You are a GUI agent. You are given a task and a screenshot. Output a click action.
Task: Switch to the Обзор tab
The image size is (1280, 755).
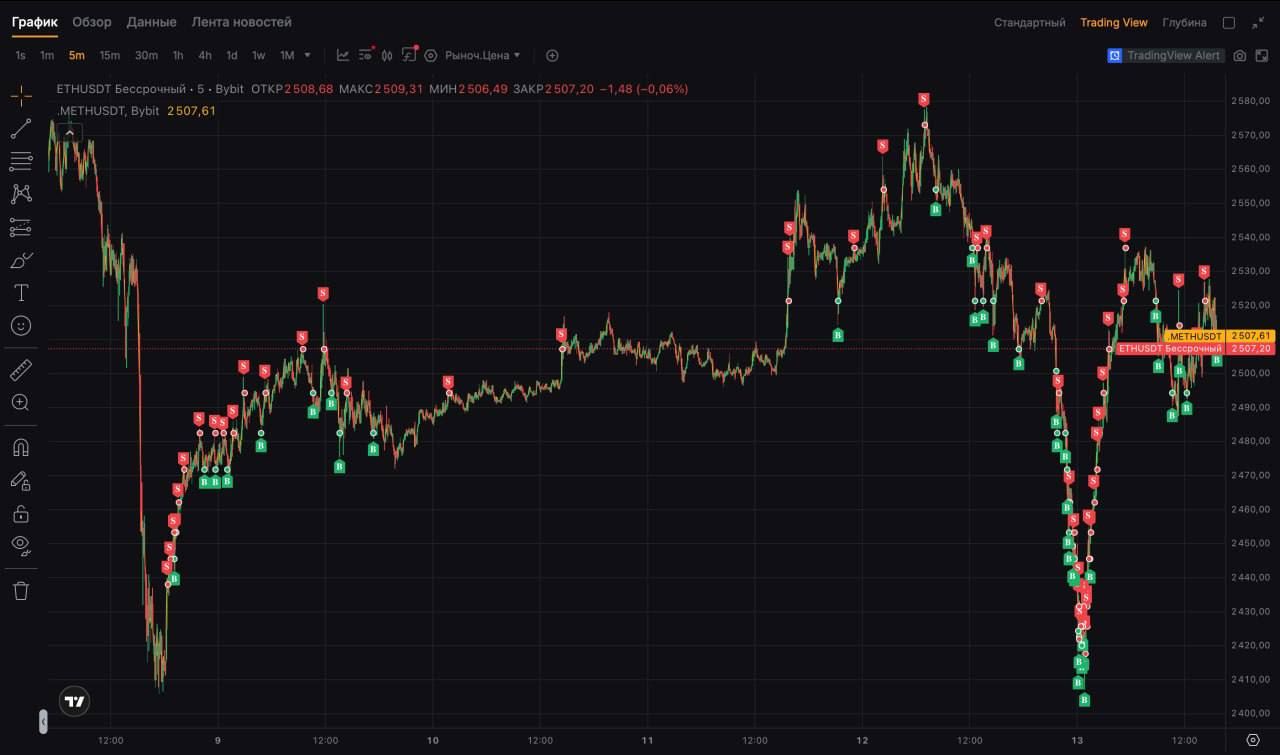pos(92,21)
